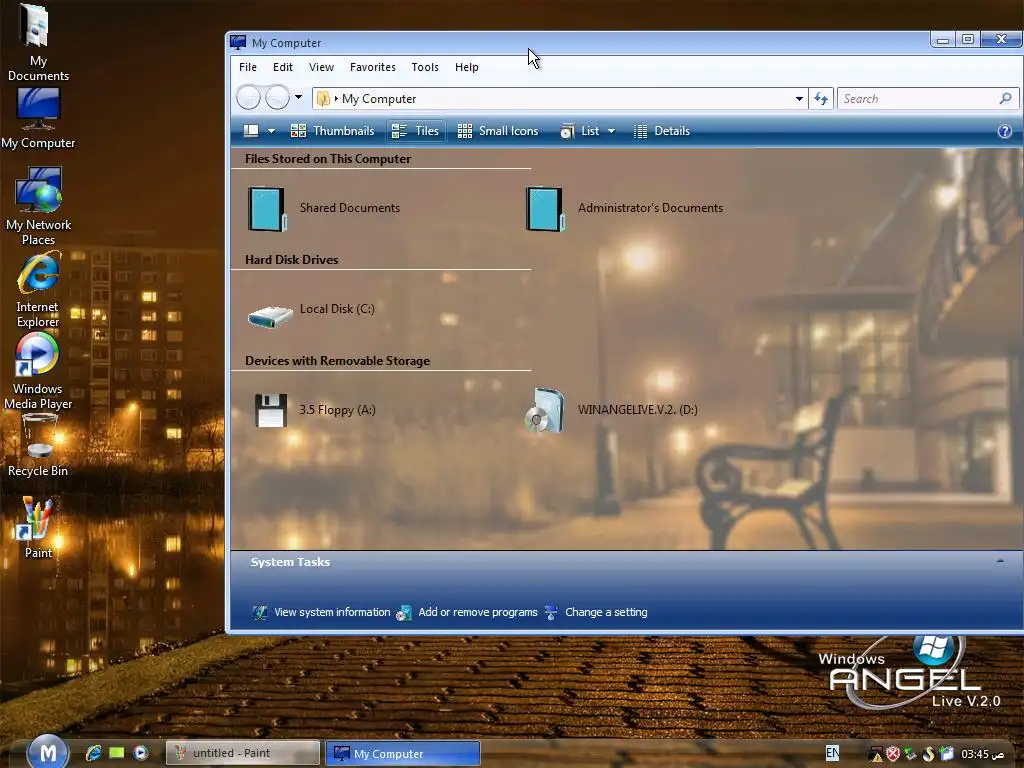Click the red shield tray icon
Viewport: 1024px width, 768px height.
[x=893, y=754]
